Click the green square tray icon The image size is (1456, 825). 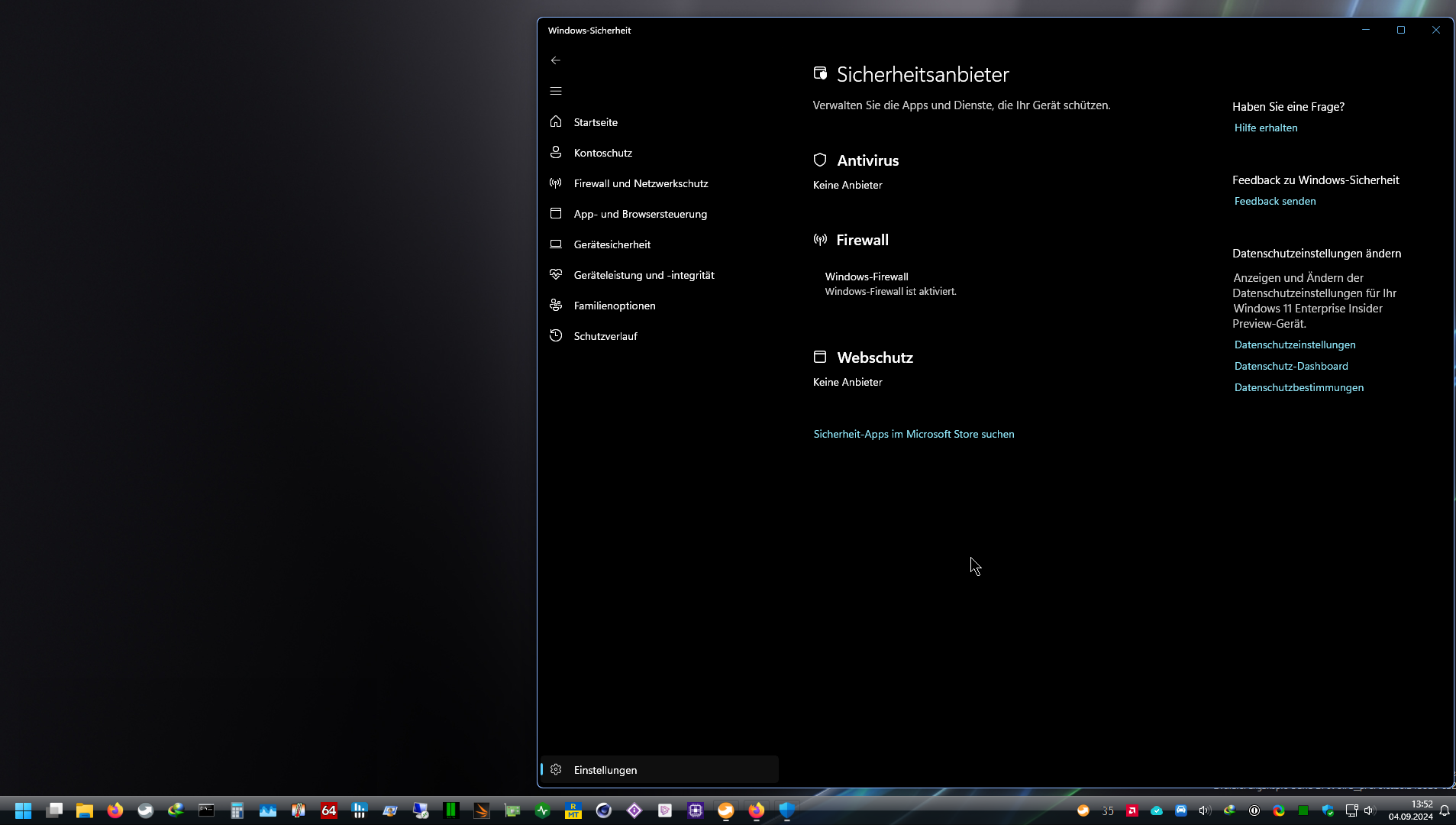pos(1303,810)
